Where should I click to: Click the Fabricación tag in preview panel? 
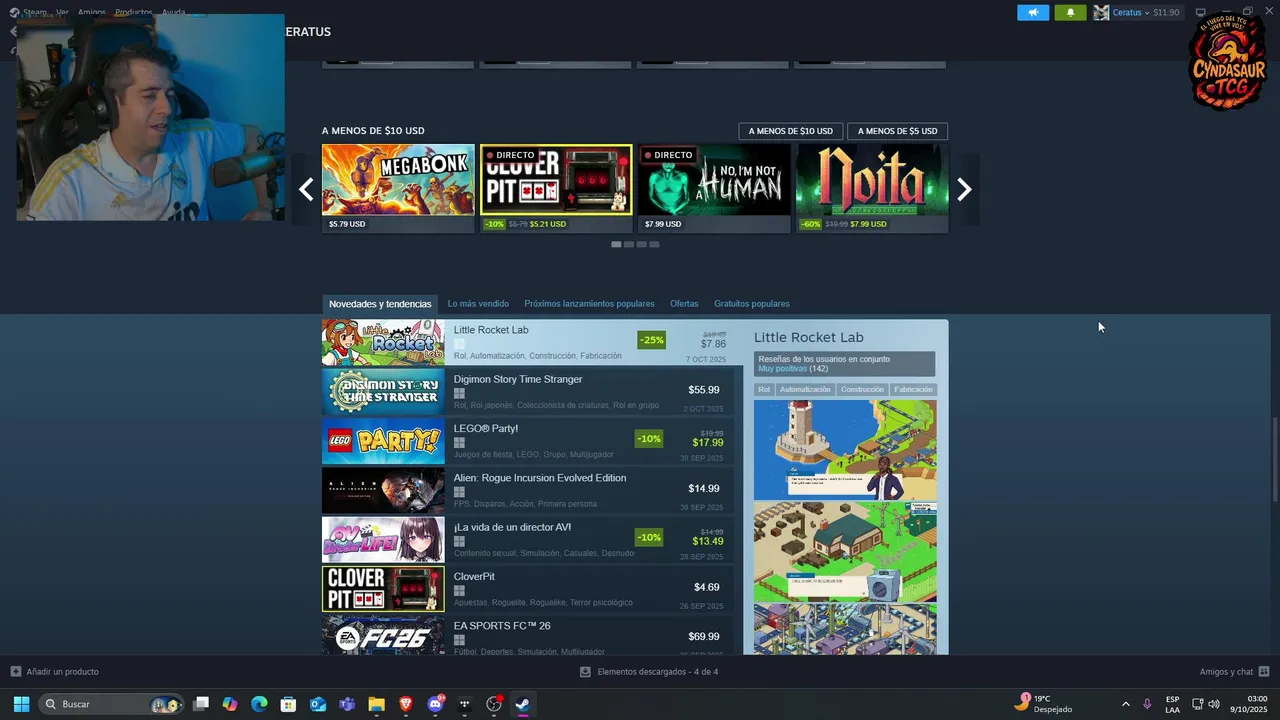tap(913, 390)
